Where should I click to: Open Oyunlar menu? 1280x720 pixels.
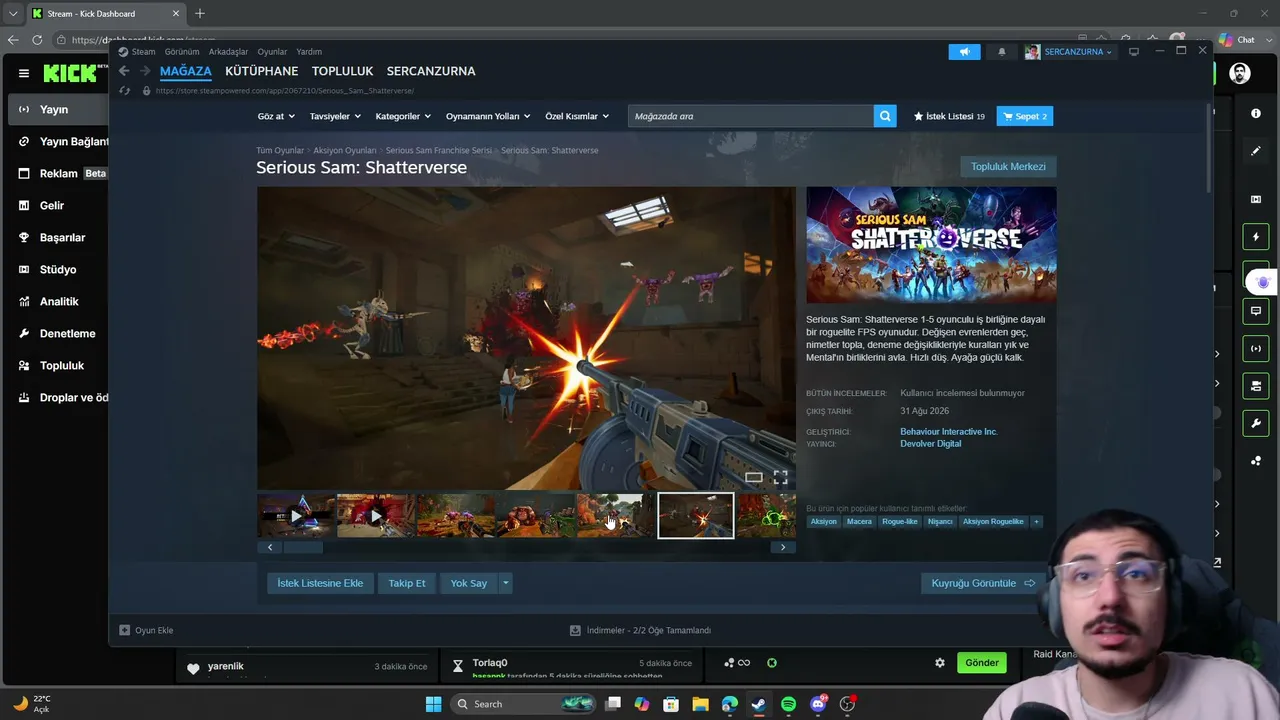tap(272, 52)
